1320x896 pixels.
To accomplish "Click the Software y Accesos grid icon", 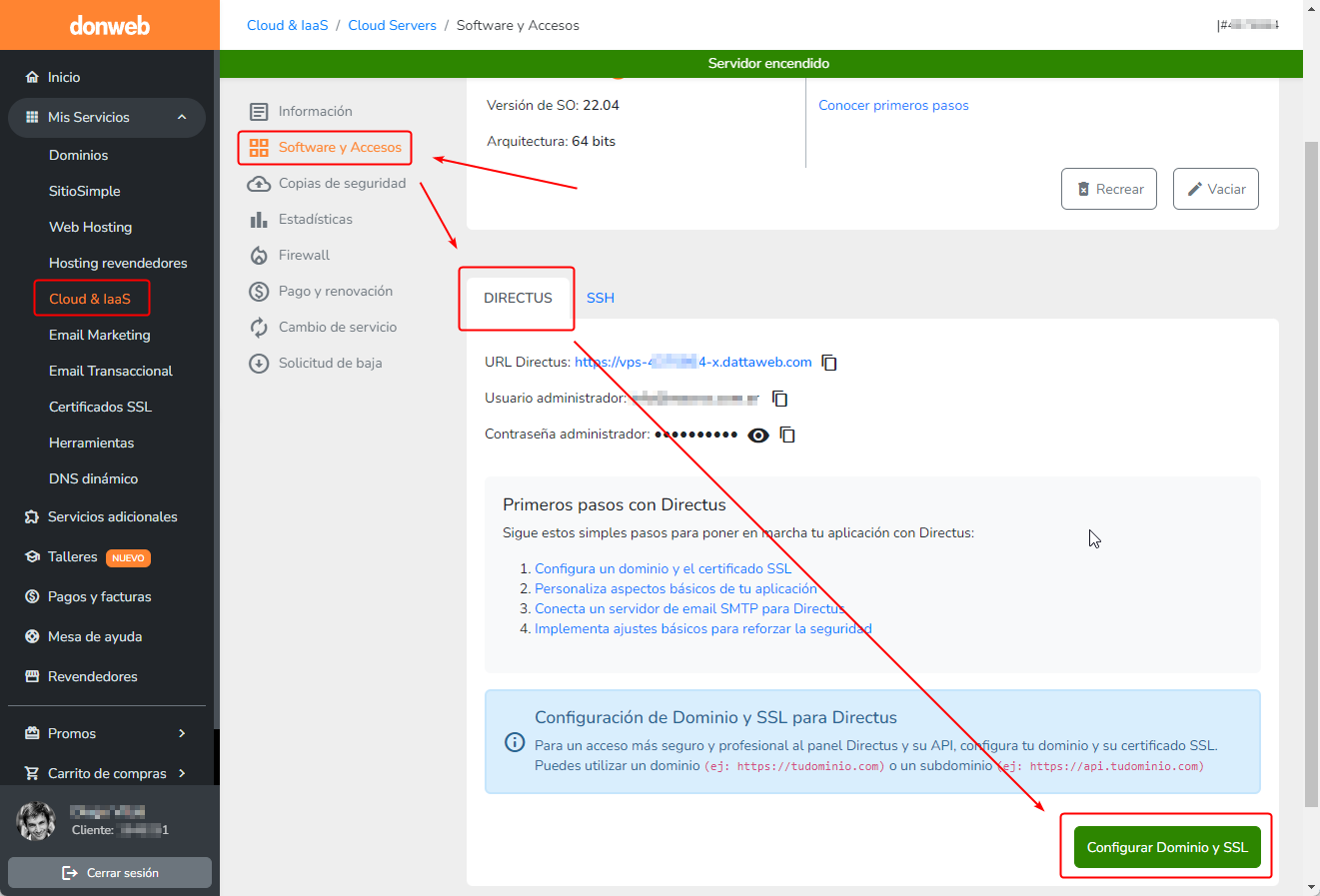I will (259, 148).
